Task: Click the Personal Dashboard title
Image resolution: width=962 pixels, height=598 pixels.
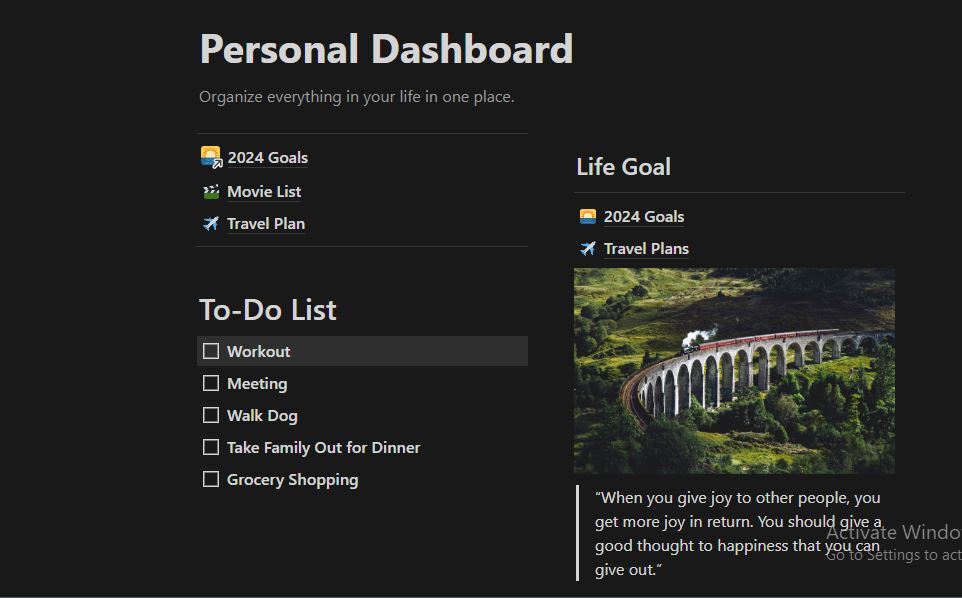Action: coord(386,49)
